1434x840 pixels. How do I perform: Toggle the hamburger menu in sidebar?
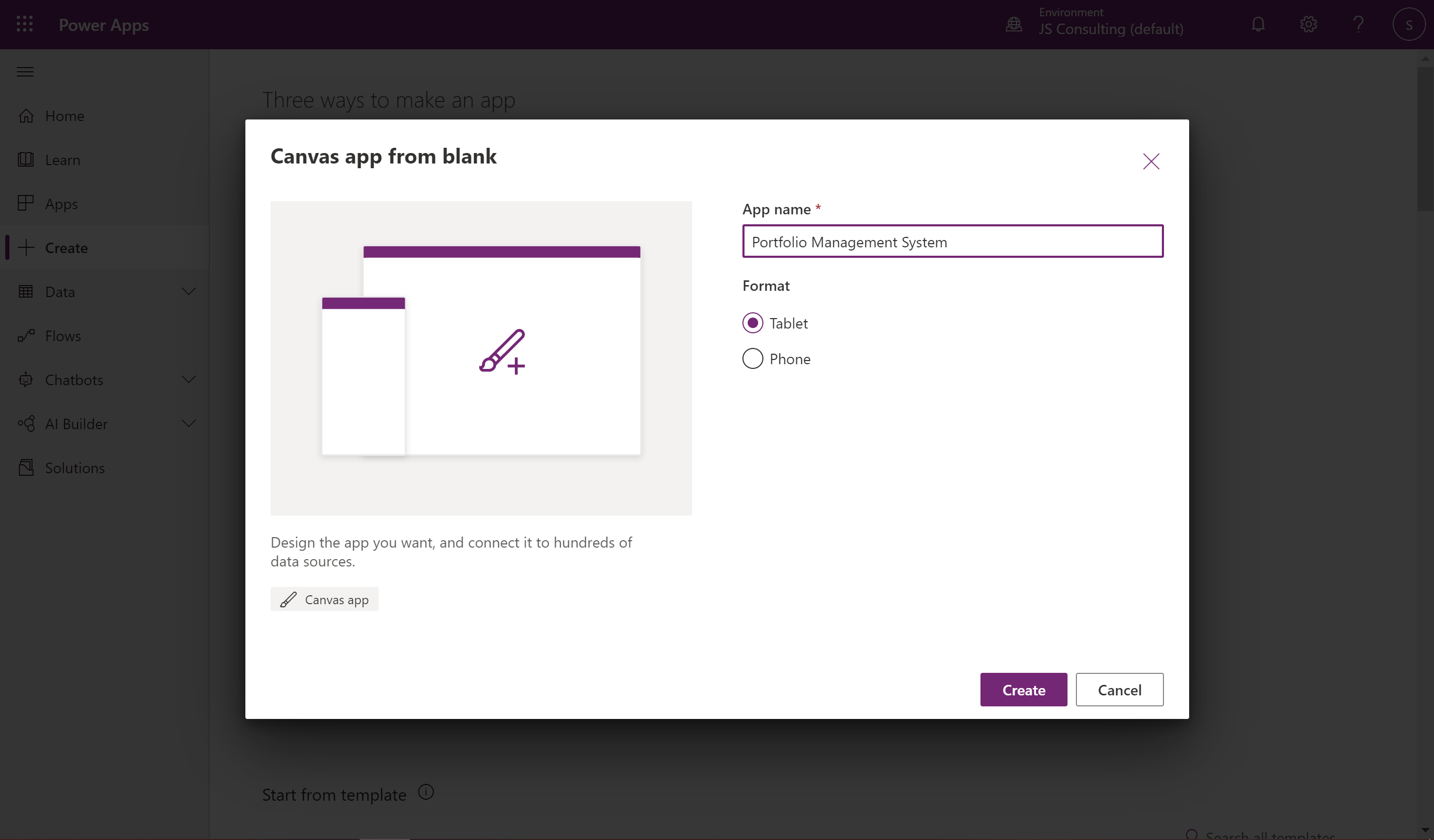coord(25,72)
